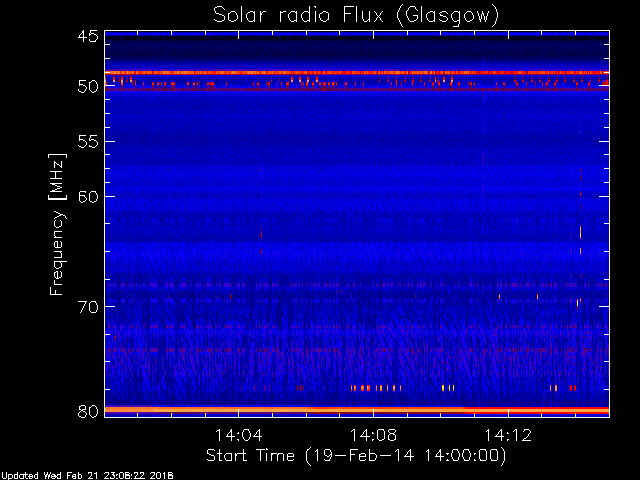Click the 55 frequency tick label
Viewport: 640px width, 480px height.
pos(88,142)
